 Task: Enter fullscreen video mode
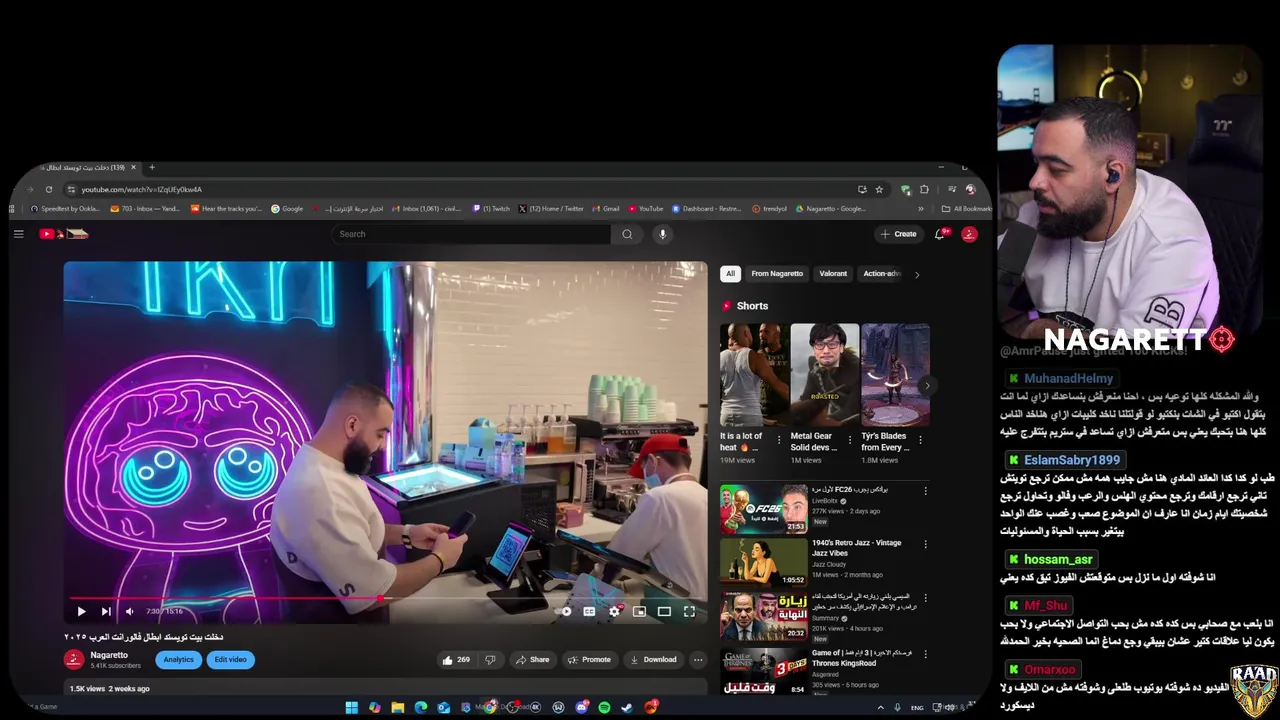[689, 611]
